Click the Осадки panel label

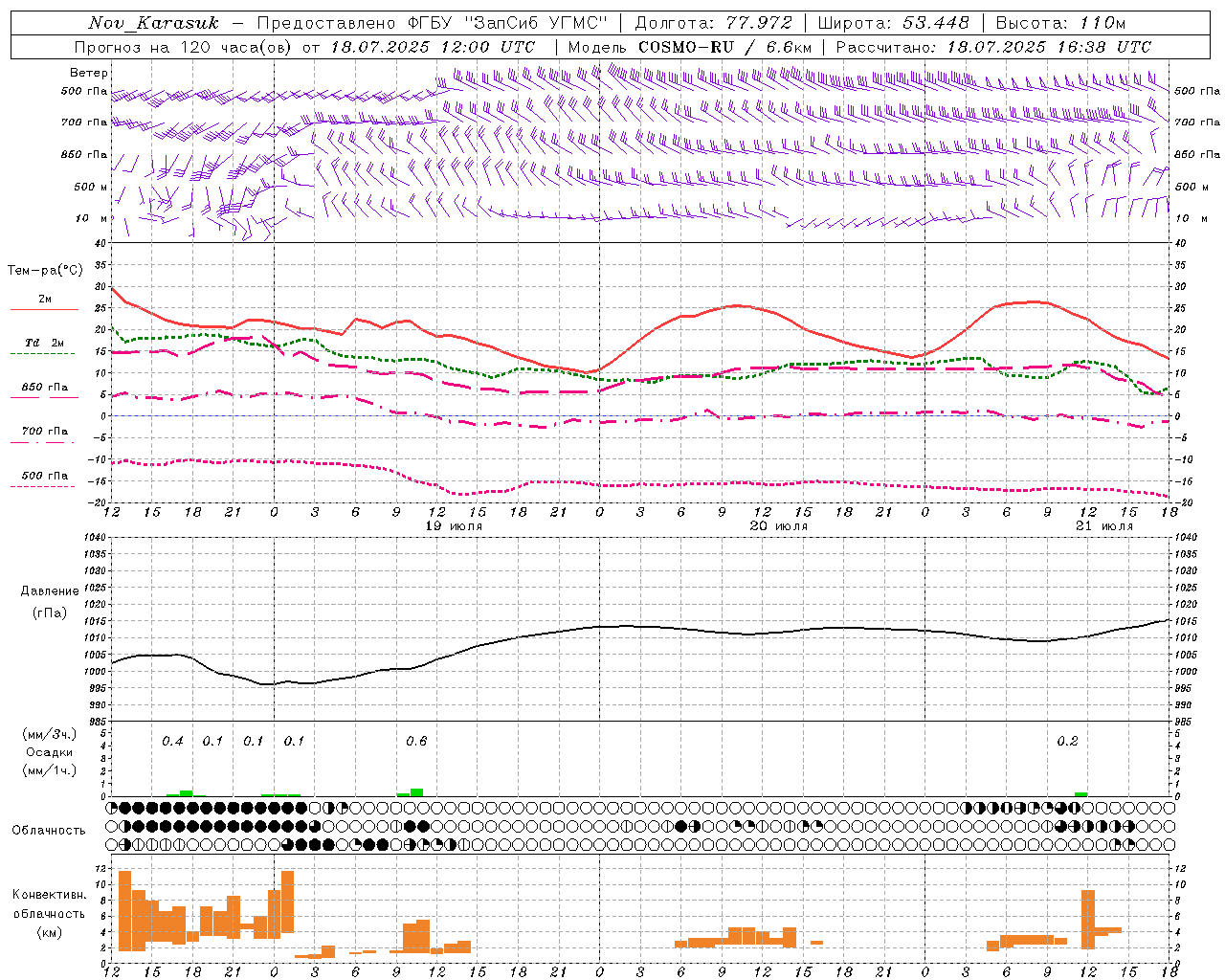click(50, 752)
